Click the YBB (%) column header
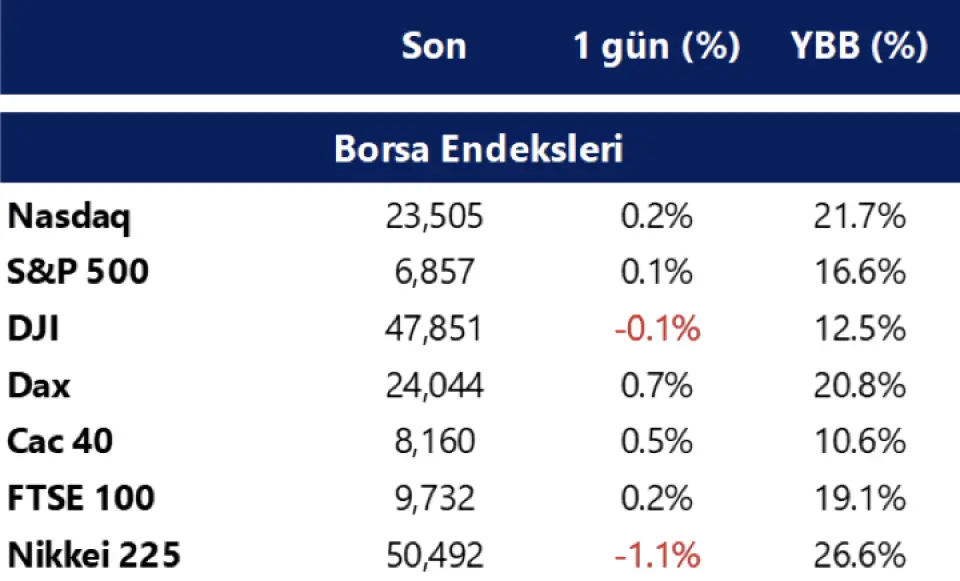Viewport: 960px width, 581px height. [861, 46]
